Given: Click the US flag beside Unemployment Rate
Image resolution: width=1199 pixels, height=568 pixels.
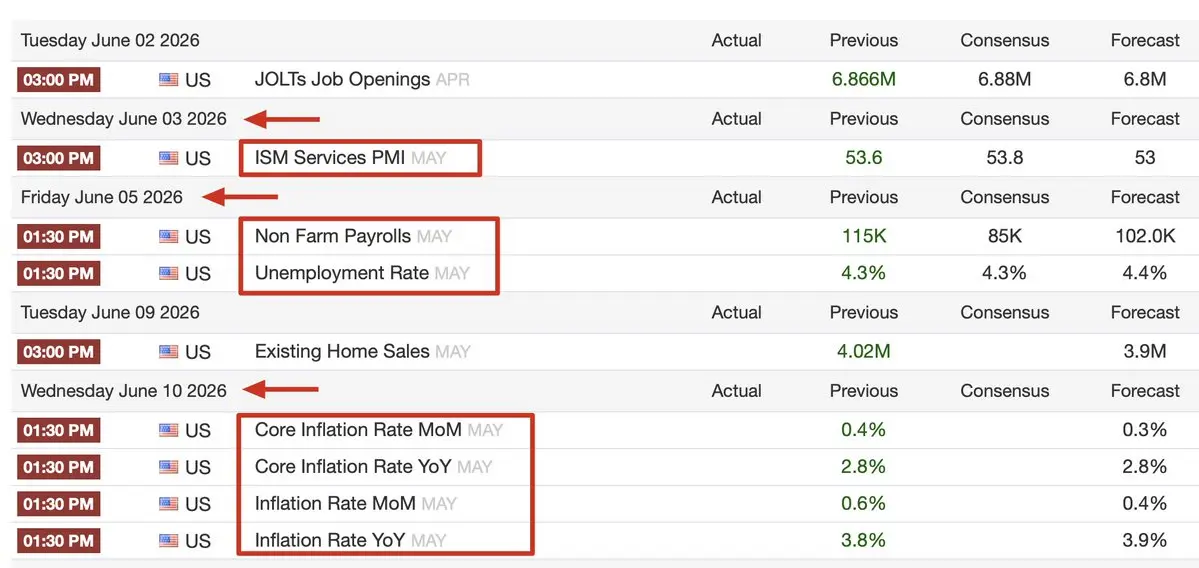Looking at the screenshot, I should (168, 273).
